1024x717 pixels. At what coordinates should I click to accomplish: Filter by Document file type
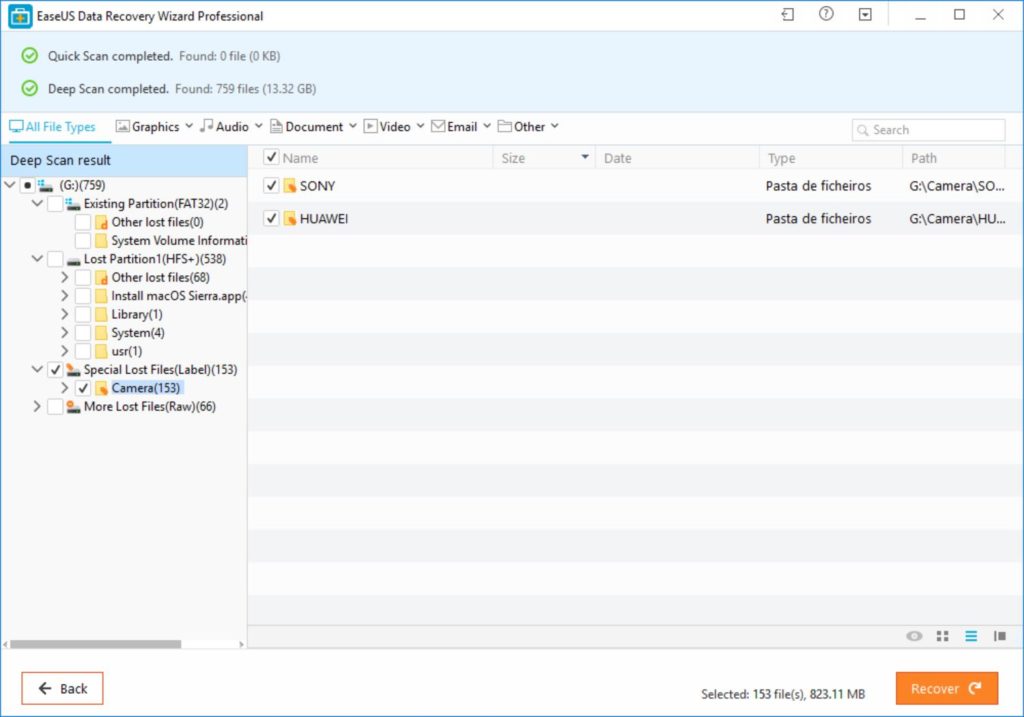coord(306,126)
